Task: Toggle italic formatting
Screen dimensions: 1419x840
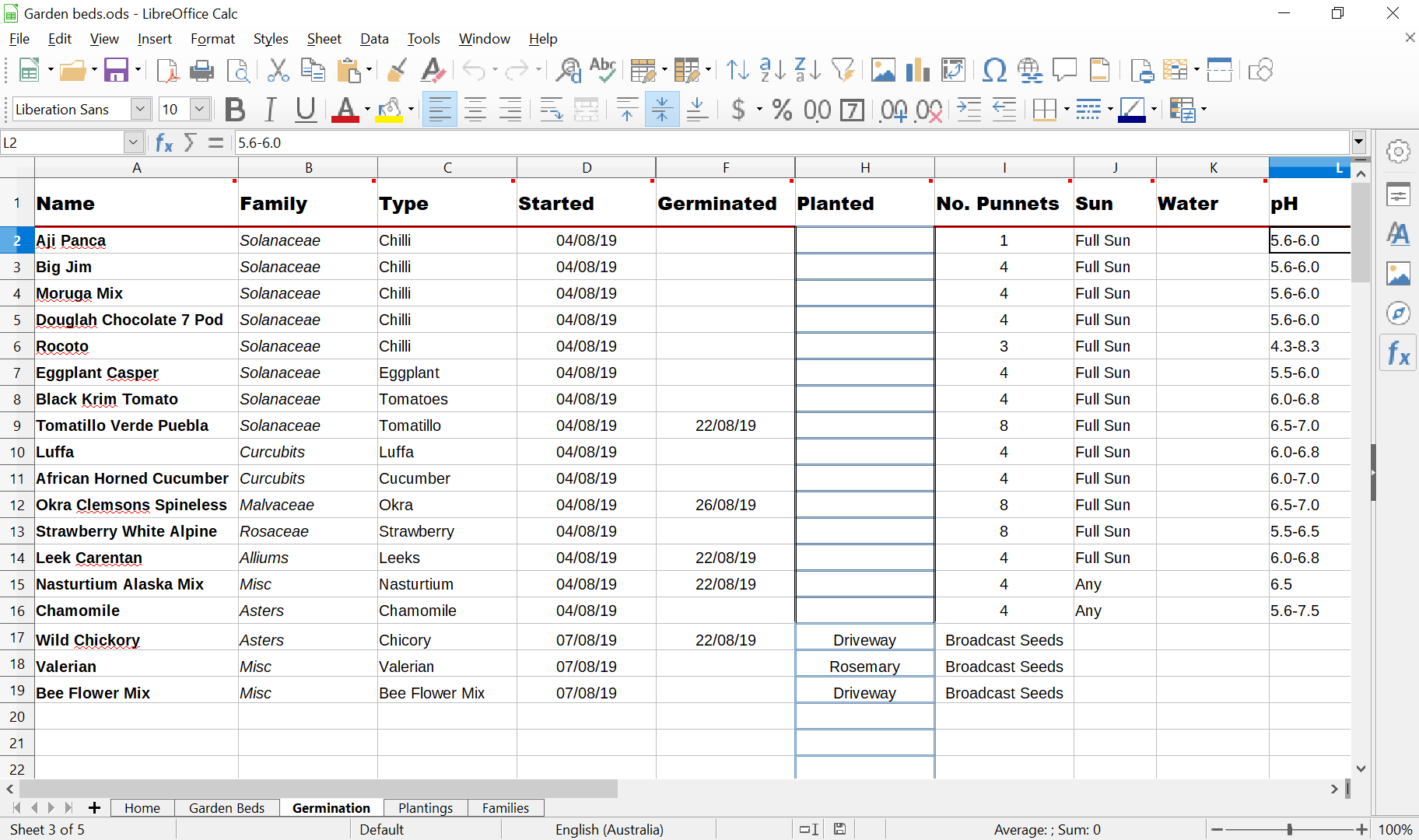Action: [270, 109]
